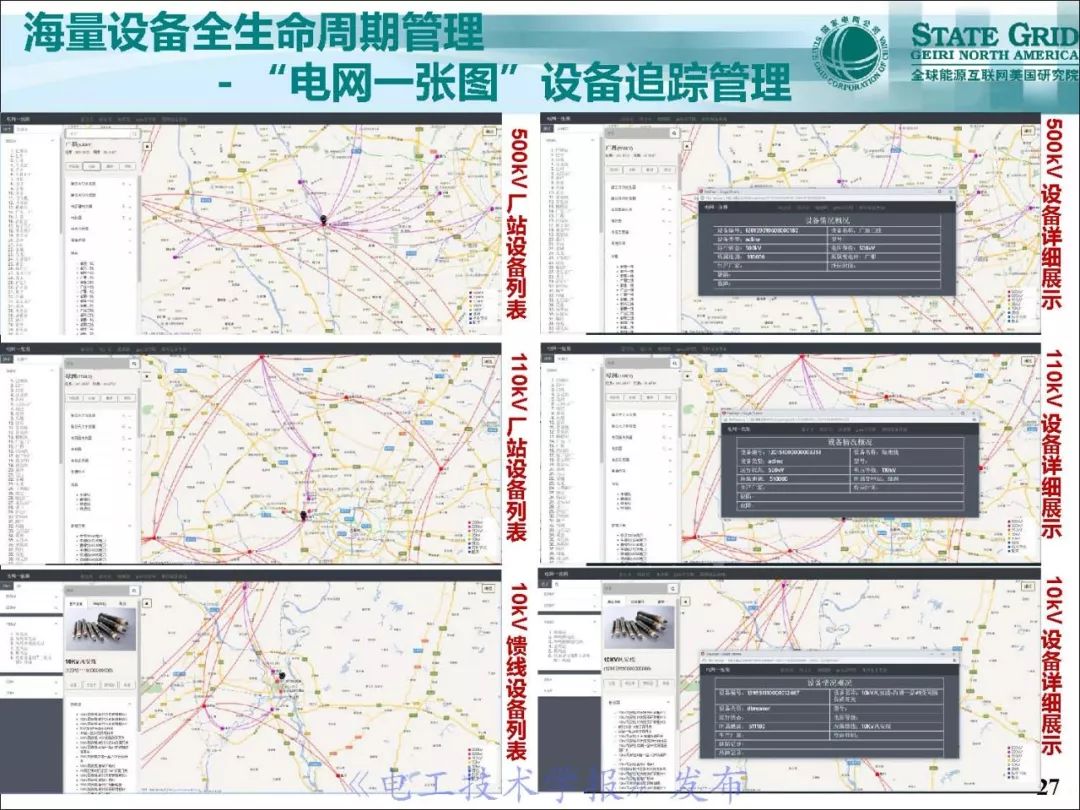The width and height of the screenshot is (1080, 810).
Task: Click search magnifier icon in 110kV station list panel
Action: click(135, 364)
